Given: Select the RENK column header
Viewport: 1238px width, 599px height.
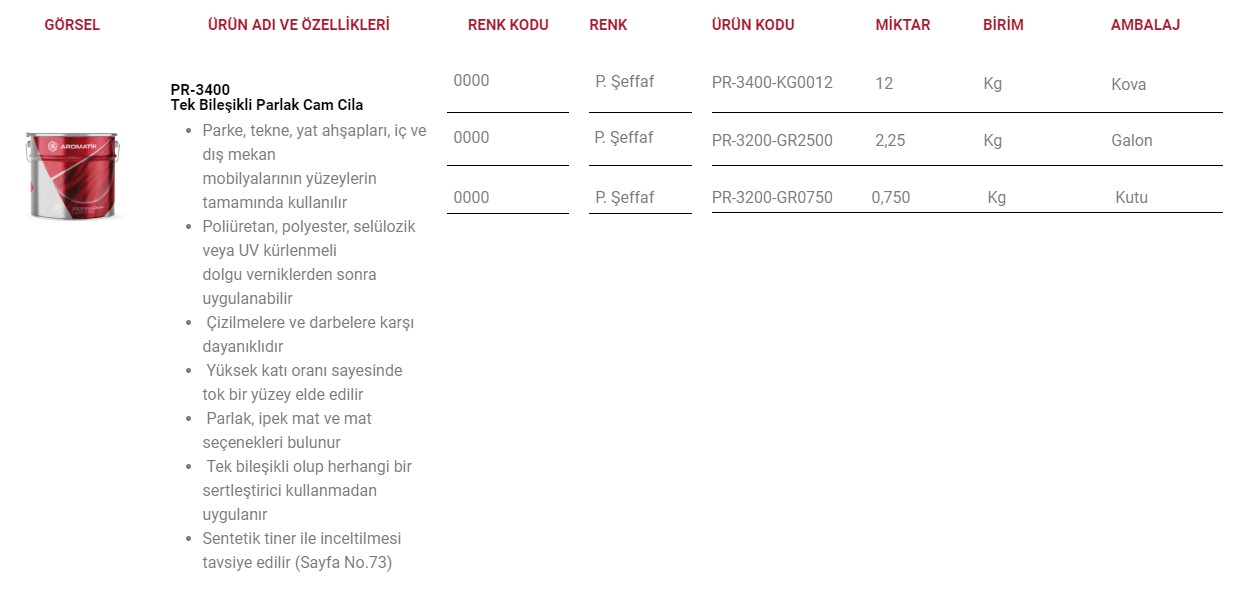Looking at the screenshot, I should [x=608, y=25].
